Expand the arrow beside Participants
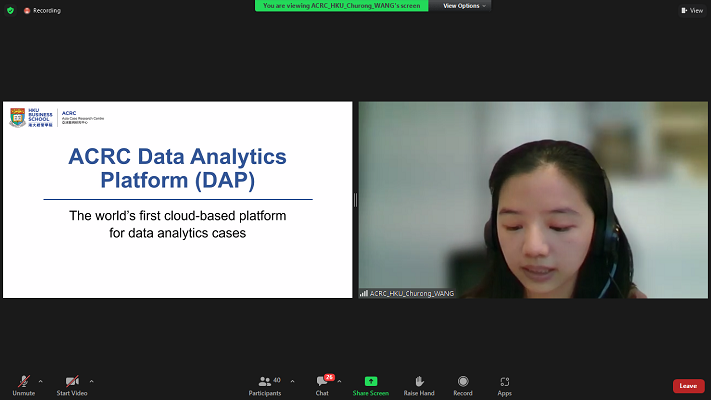 pyautogui.click(x=292, y=381)
